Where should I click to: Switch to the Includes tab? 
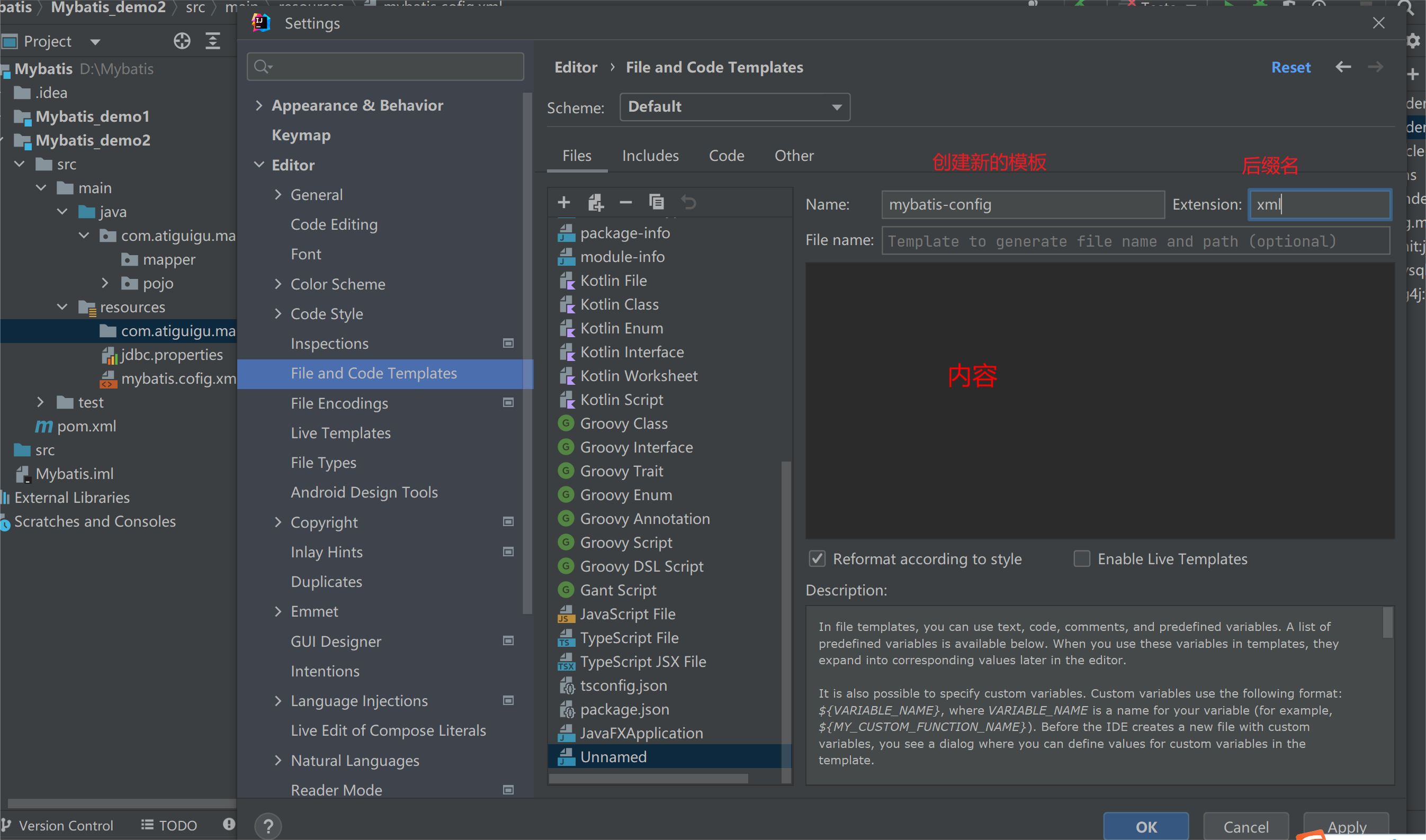[650, 156]
